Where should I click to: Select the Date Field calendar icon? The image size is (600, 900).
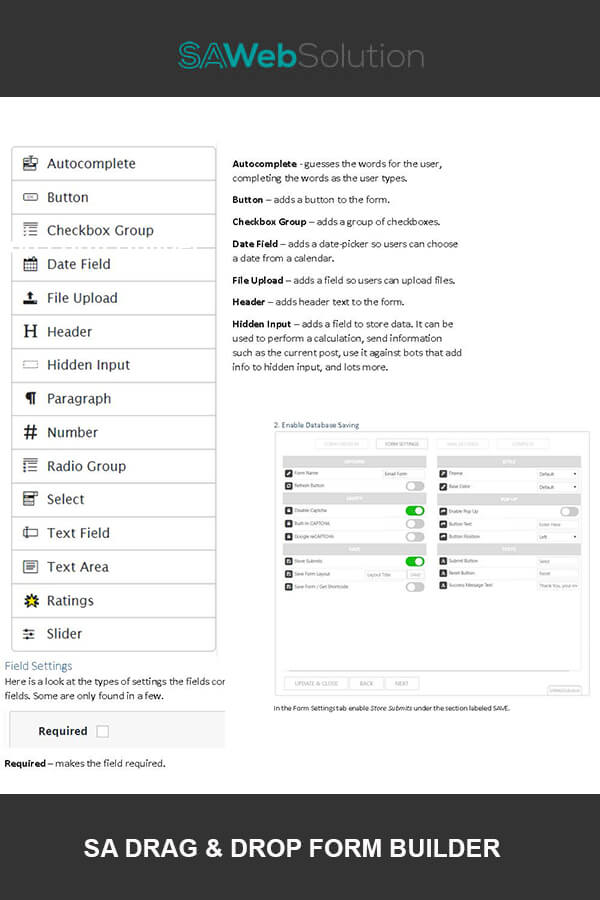click(x=30, y=265)
